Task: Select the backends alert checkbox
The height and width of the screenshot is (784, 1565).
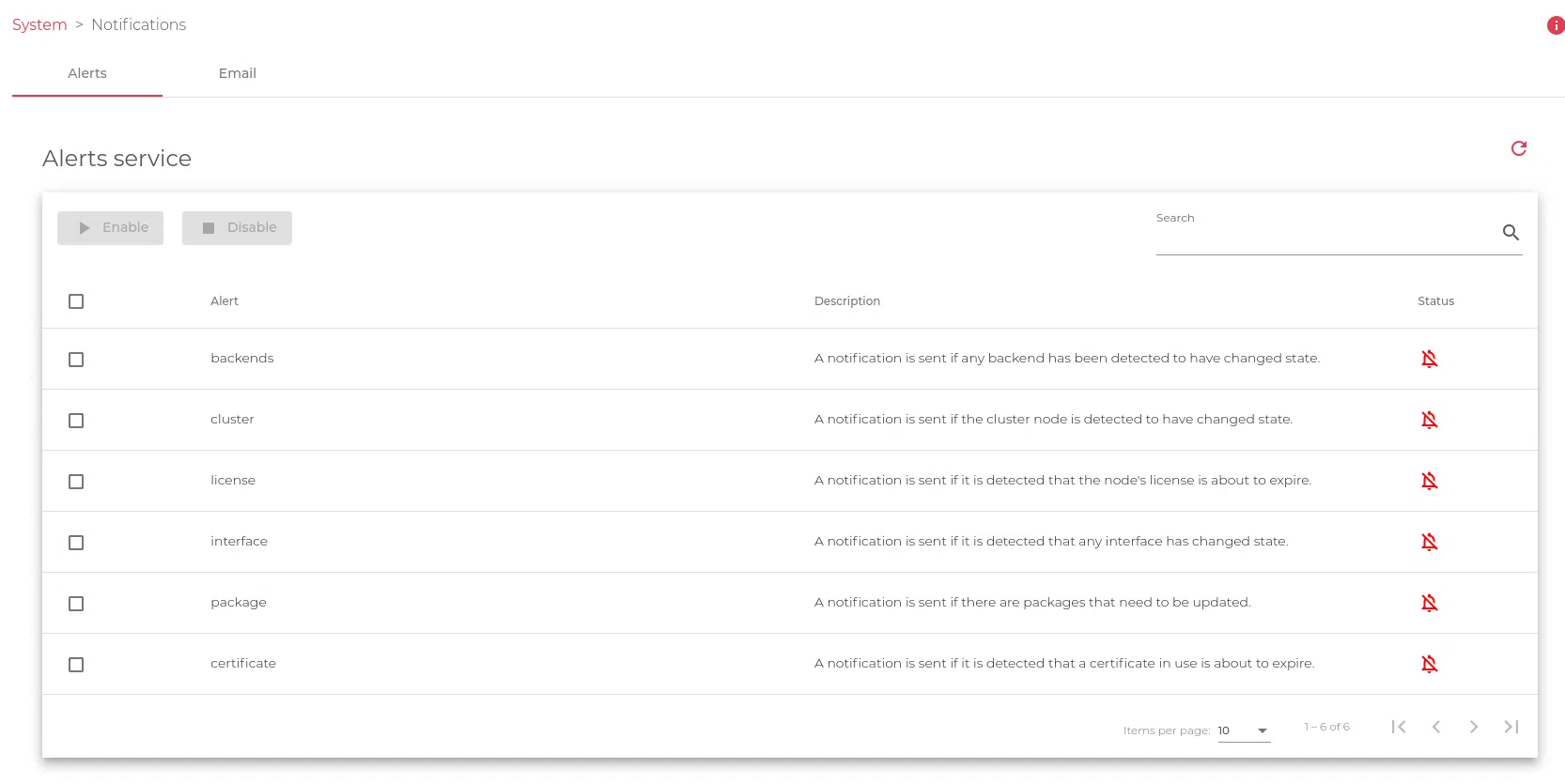Action: tap(76, 360)
